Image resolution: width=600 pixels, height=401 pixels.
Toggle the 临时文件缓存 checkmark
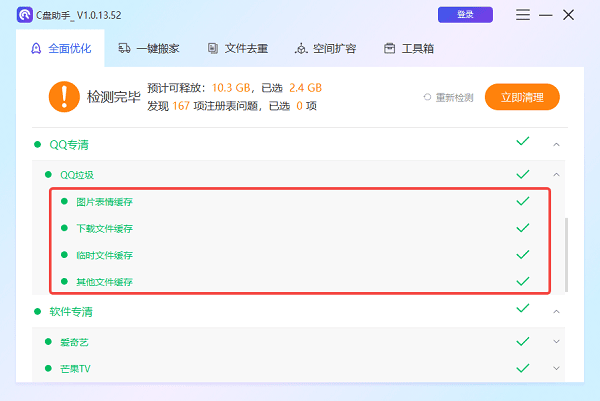coord(522,255)
